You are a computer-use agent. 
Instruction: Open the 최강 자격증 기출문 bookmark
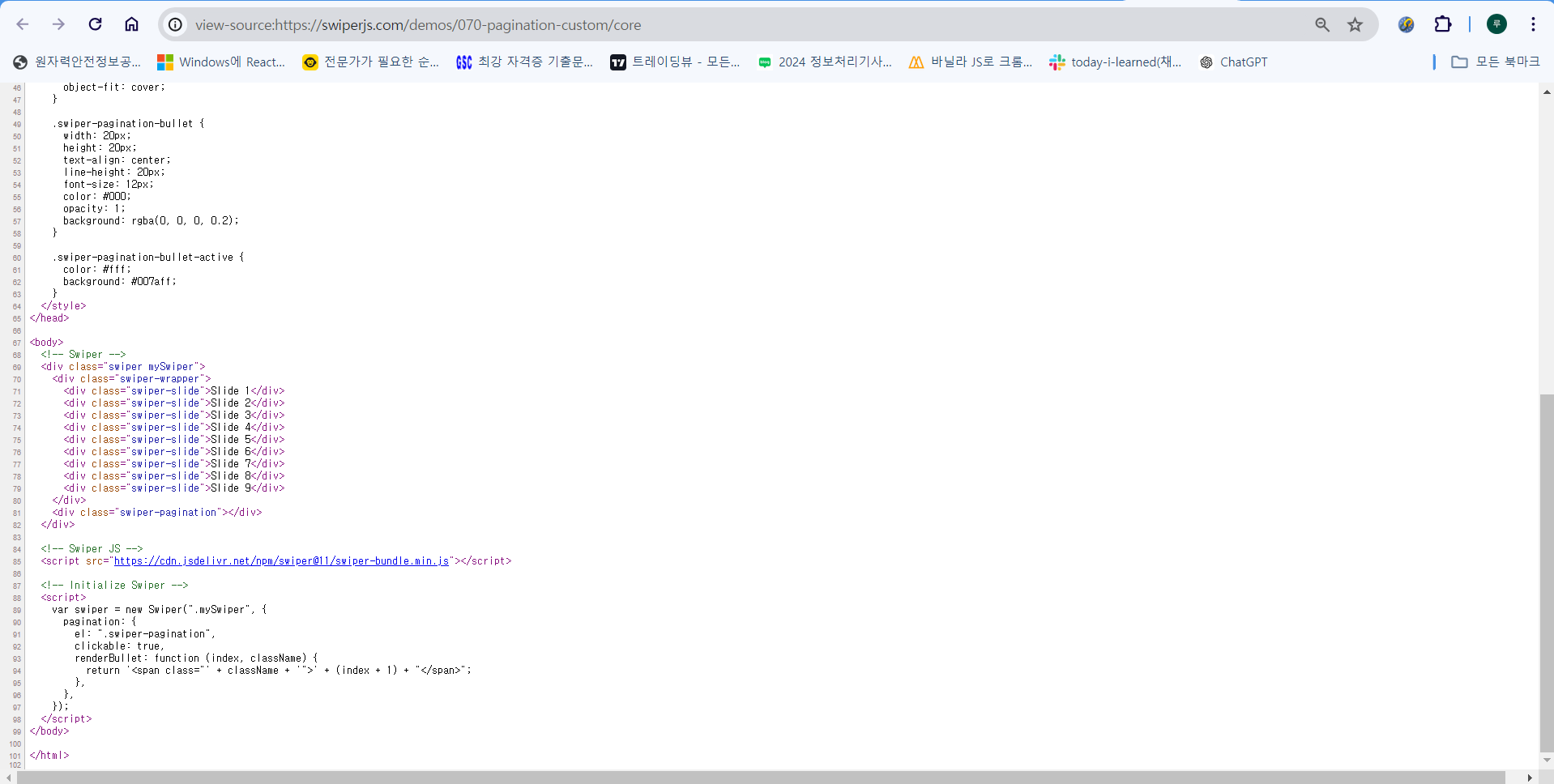pyautogui.click(x=524, y=62)
